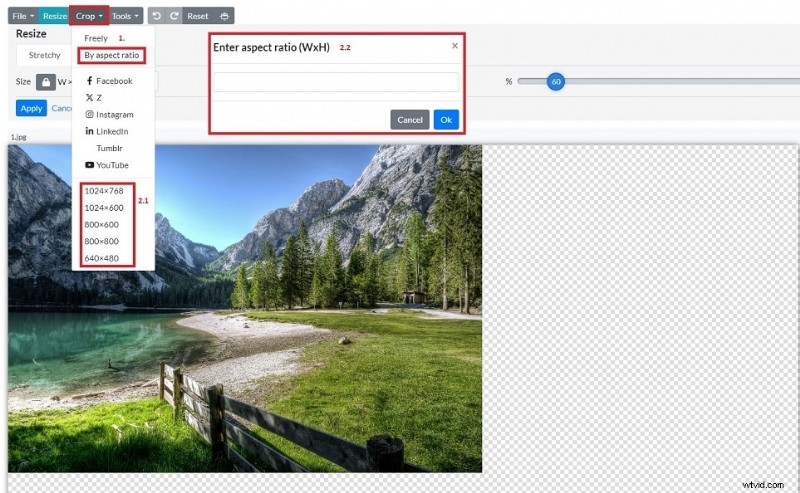Image resolution: width=800 pixels, height=493 pixels.
Task: Choose By aspect ratio option
Action: click(112, 55)
